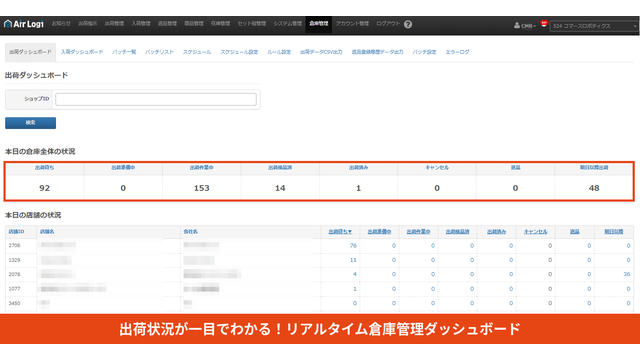Open the 1 waiting shipment for store 1077
This screenshot has width=640, height=360.
(x=355, y=289)
